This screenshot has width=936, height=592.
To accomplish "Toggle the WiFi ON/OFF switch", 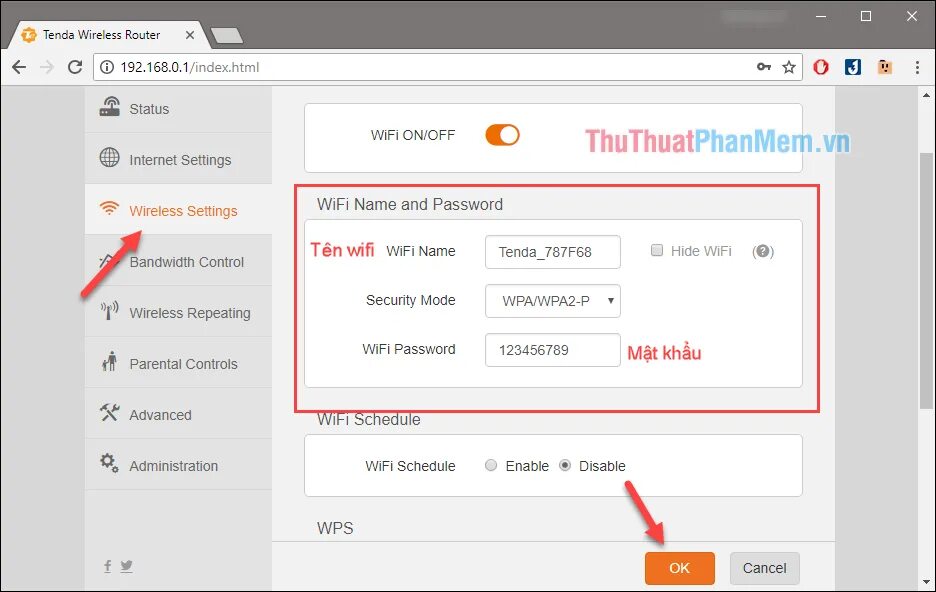I will (x=502, y=135).
